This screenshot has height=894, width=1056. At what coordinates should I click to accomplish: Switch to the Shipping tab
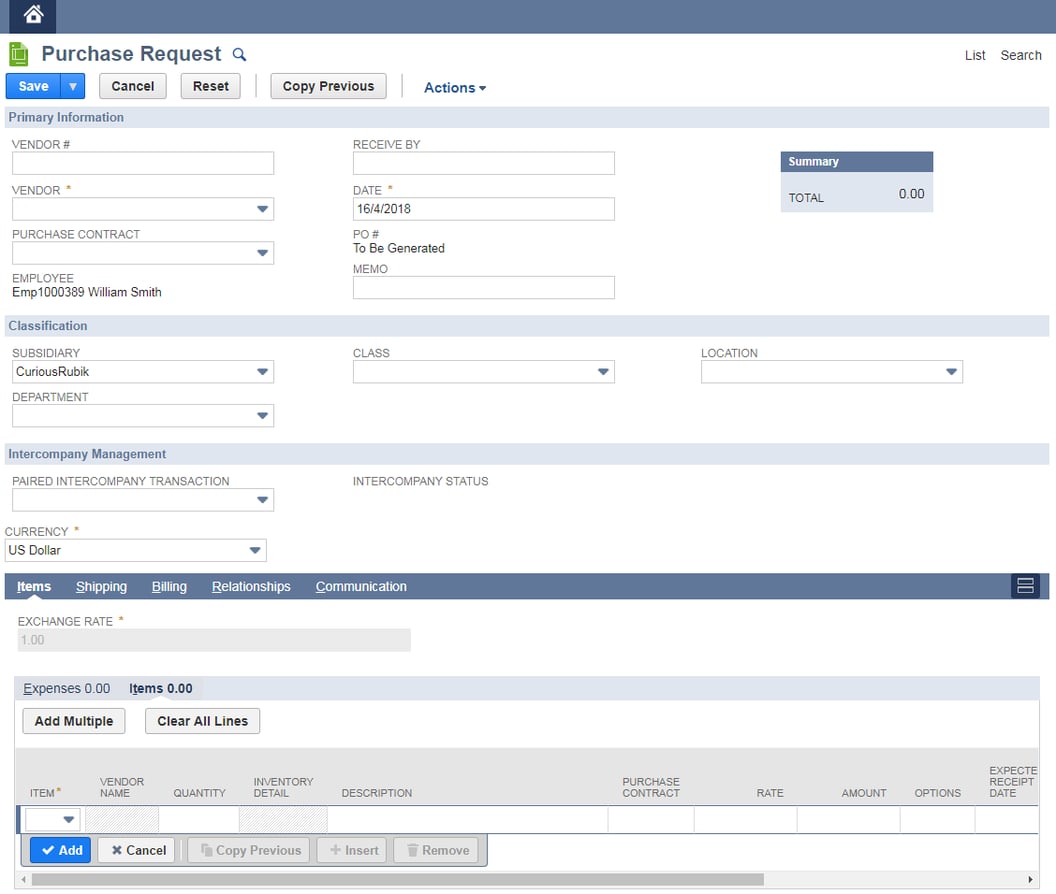click(x=101, y=586)
